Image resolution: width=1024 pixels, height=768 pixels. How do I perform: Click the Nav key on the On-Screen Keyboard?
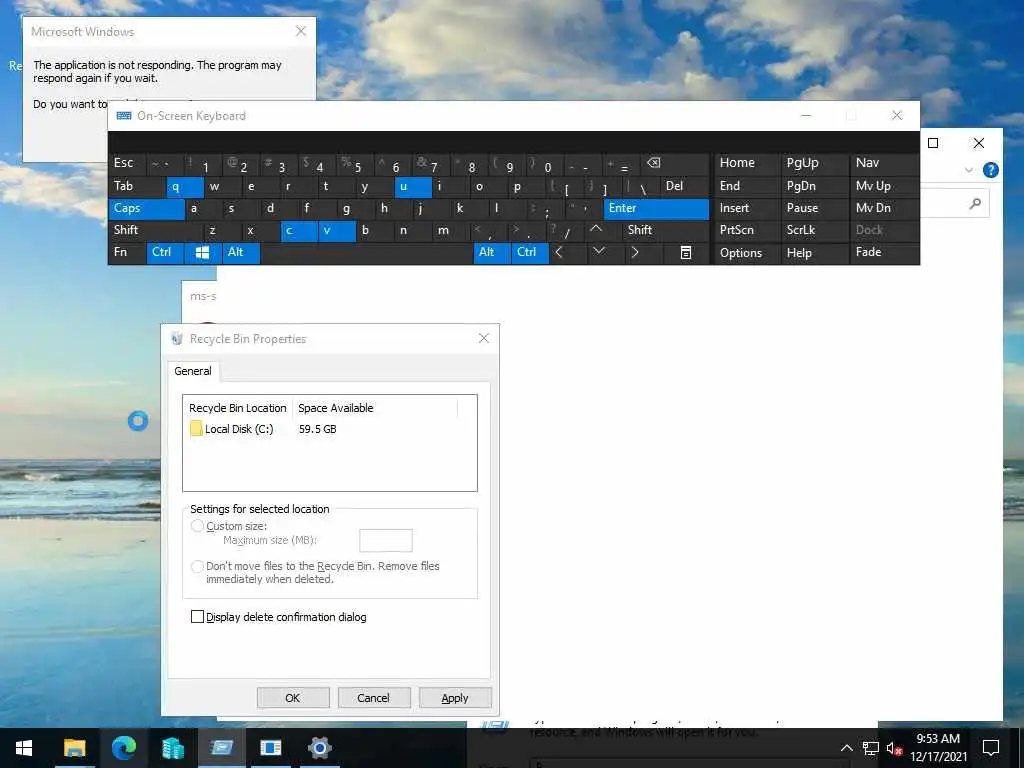[884, 163]
